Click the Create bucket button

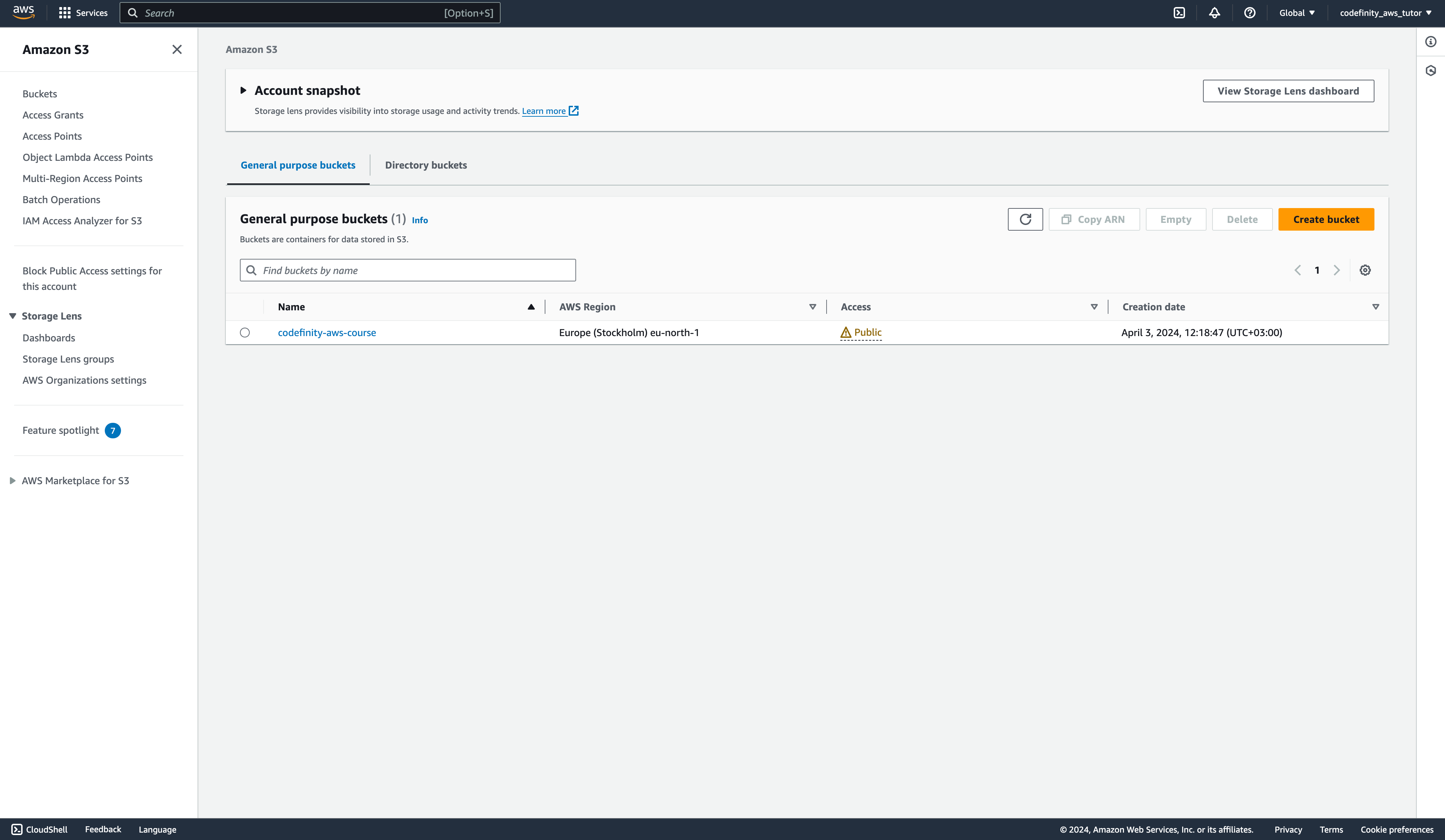point(1325,220)
